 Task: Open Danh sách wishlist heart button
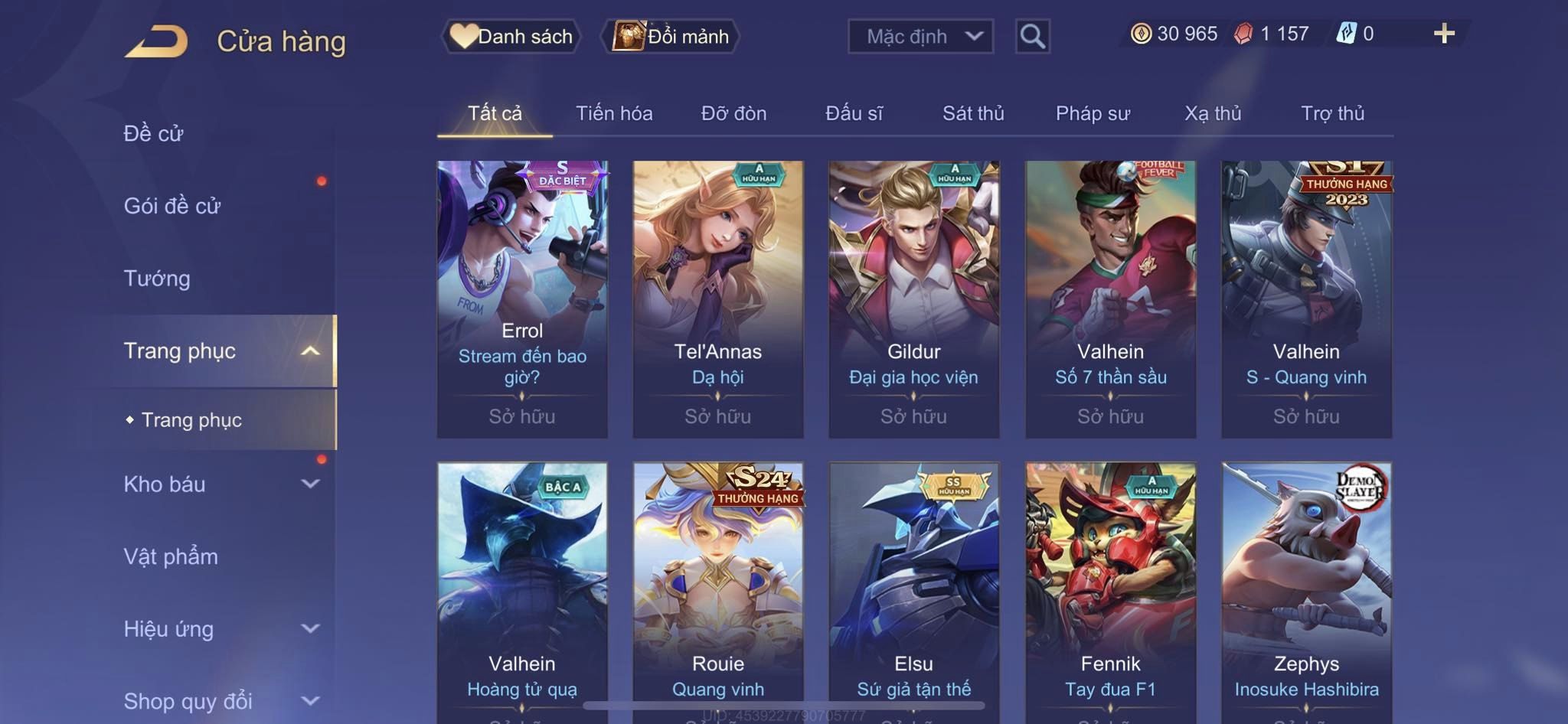511,36
